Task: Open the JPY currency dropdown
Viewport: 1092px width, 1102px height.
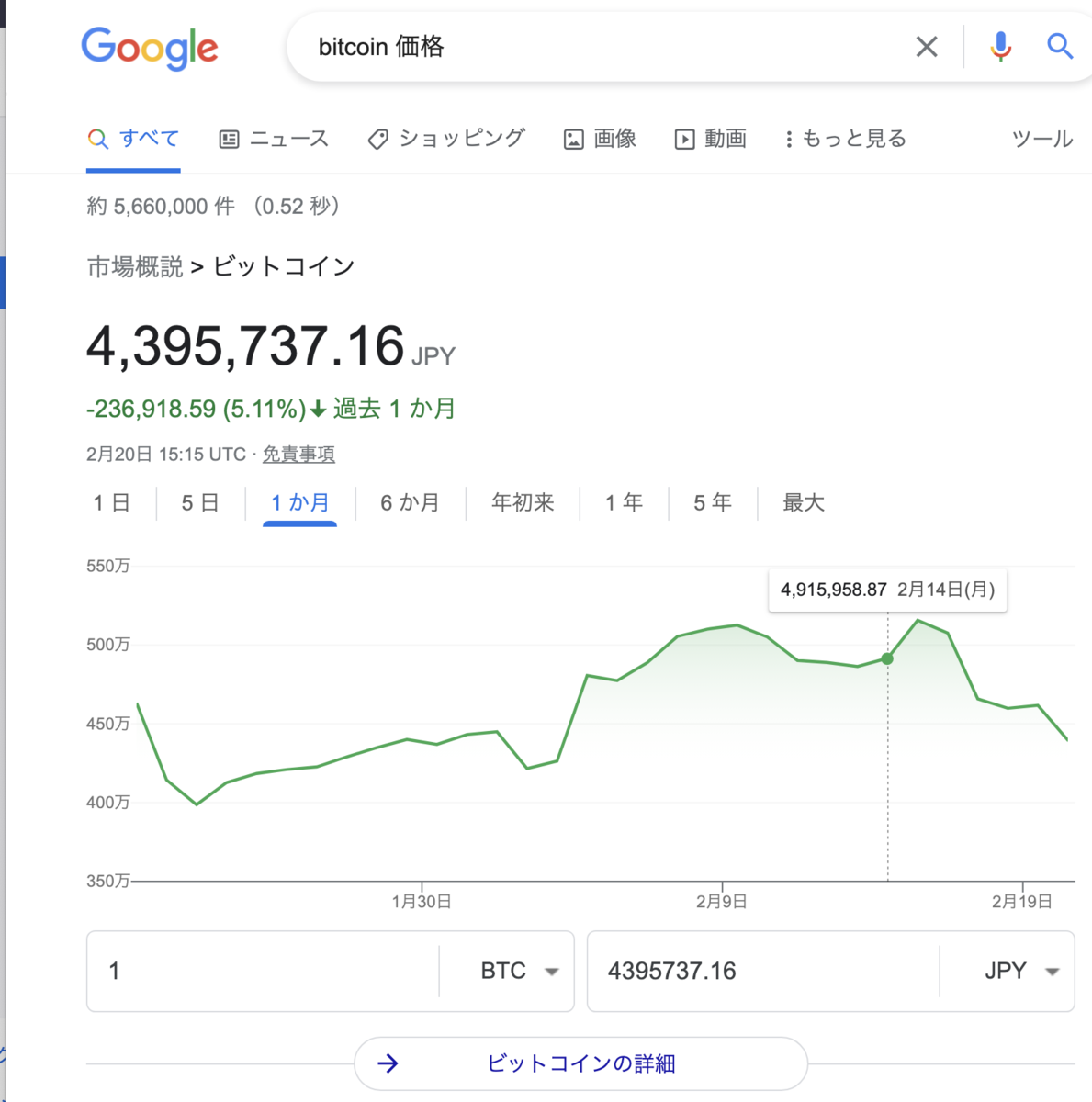Action: (1020, 971)
